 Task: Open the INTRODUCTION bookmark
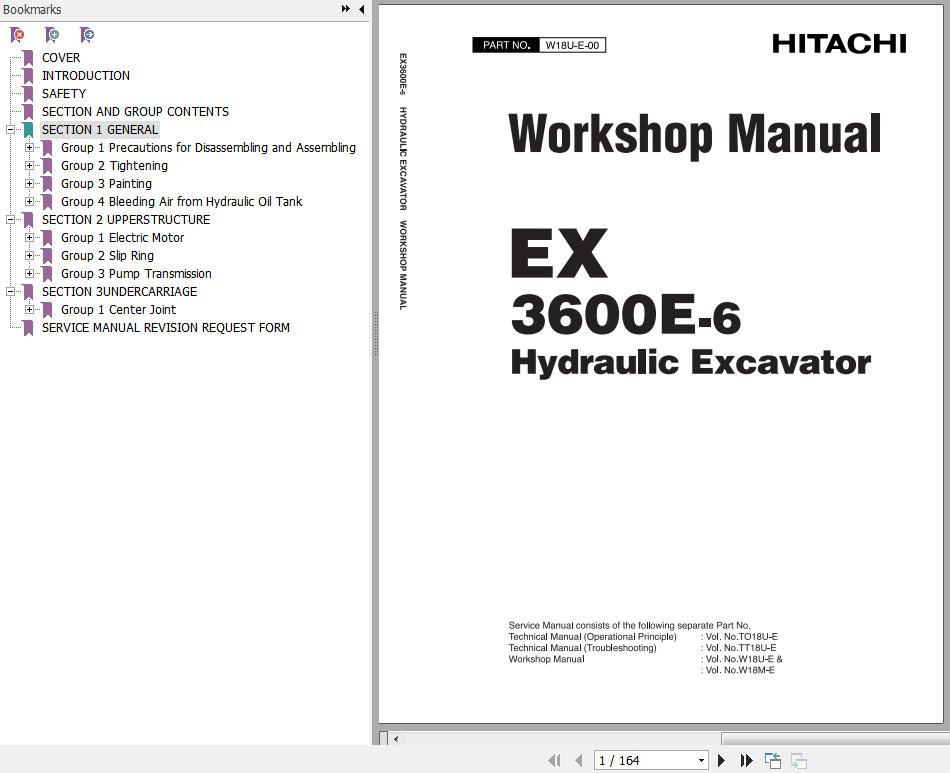tap(86, 76)
